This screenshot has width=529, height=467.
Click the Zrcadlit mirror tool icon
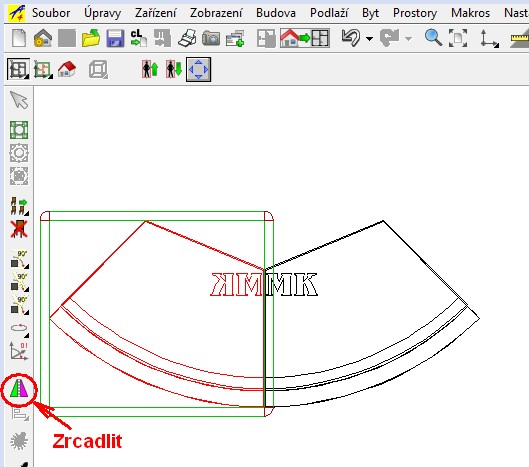[x=19, y=391]
